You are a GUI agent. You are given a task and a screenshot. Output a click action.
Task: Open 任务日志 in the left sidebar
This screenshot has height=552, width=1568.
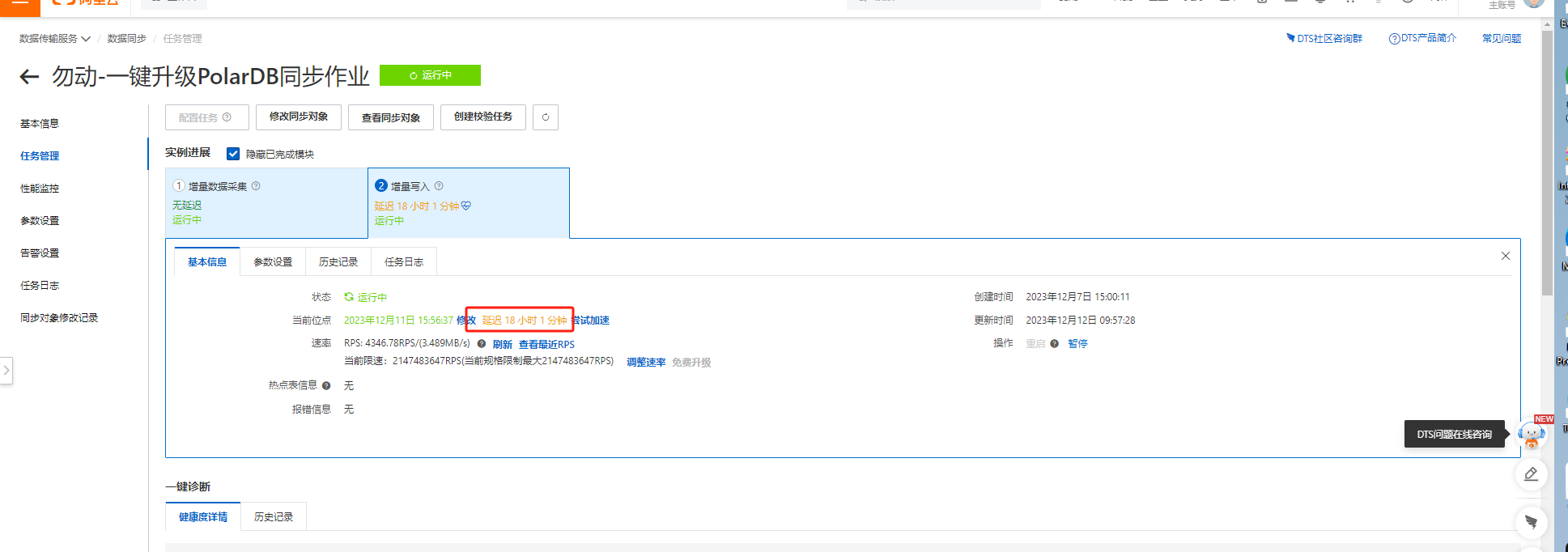(x=40, y=286)
